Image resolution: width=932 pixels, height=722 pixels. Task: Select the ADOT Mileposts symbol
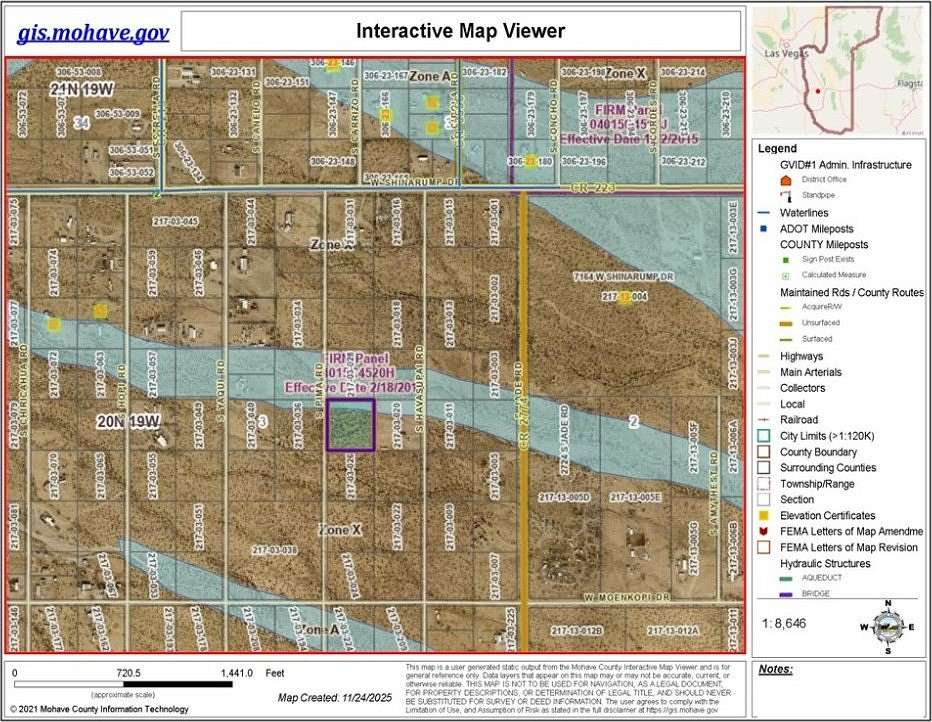pos(765,228)
